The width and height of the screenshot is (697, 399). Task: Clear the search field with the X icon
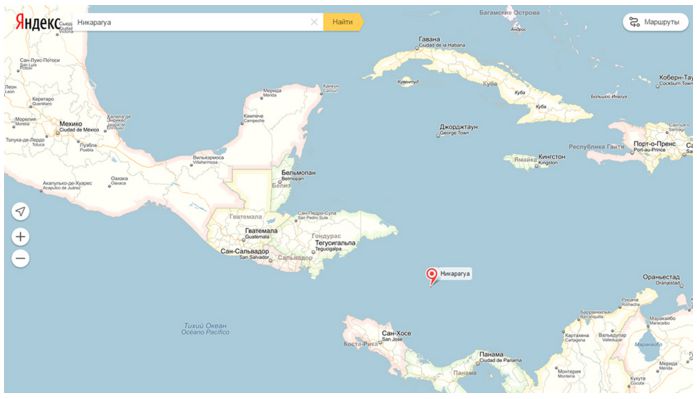pos(314,22)
